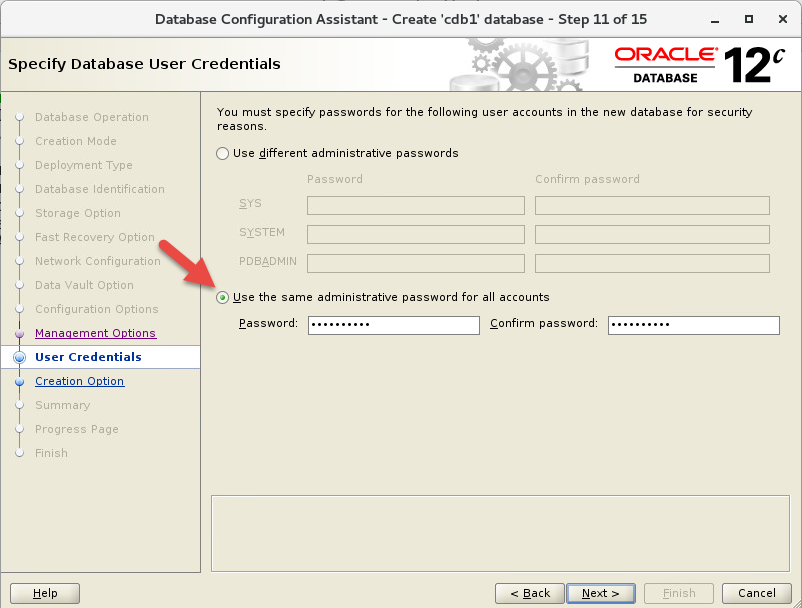The image size is (802, 608).
Task: Click the Back button
Action: (x=530, y=593)
